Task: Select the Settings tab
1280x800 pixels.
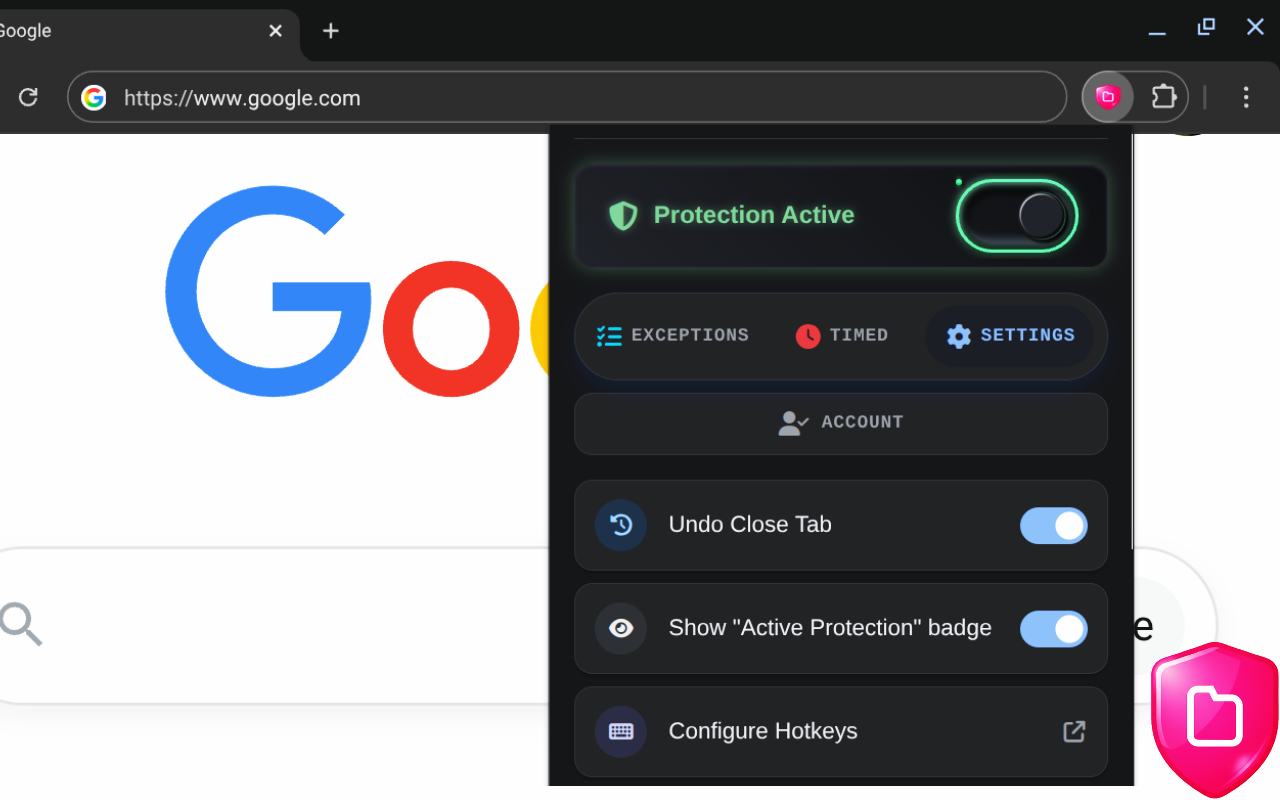Action: 1010,336
